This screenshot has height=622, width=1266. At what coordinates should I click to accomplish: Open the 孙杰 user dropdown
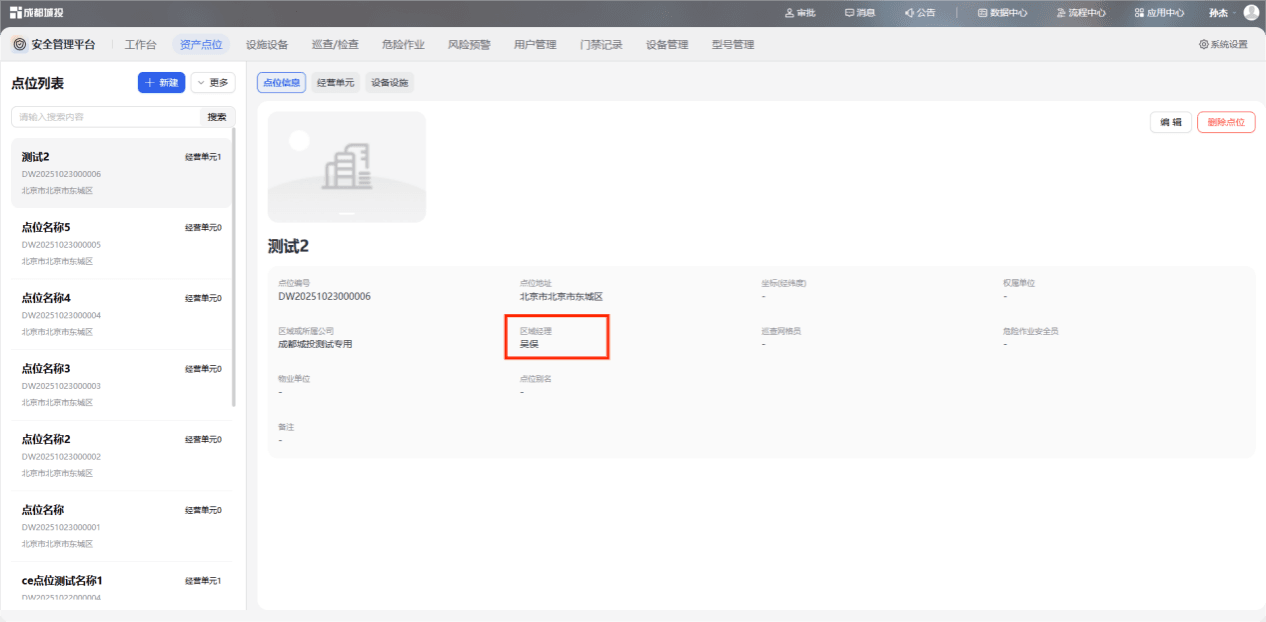click(x=1221, y=13)
